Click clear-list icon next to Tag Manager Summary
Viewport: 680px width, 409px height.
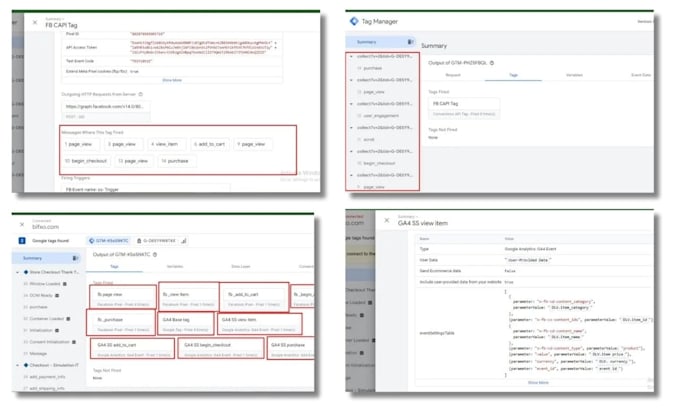[x=410, y=42]
